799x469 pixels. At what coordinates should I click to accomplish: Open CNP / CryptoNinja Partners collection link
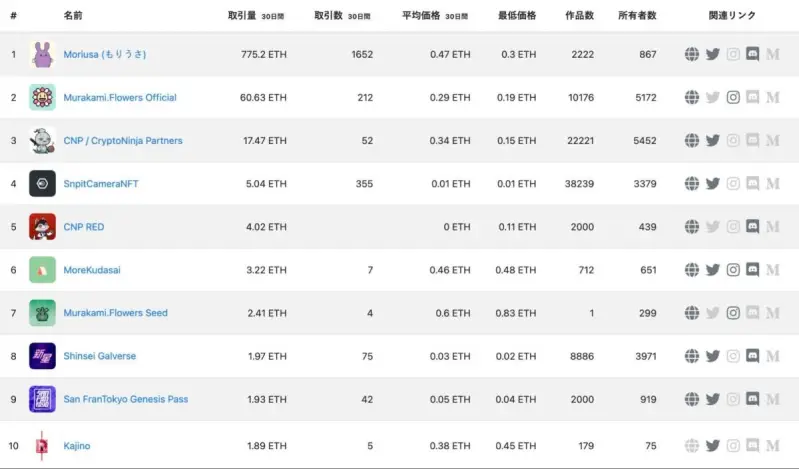pyautogui.click(x=123, y=141)
